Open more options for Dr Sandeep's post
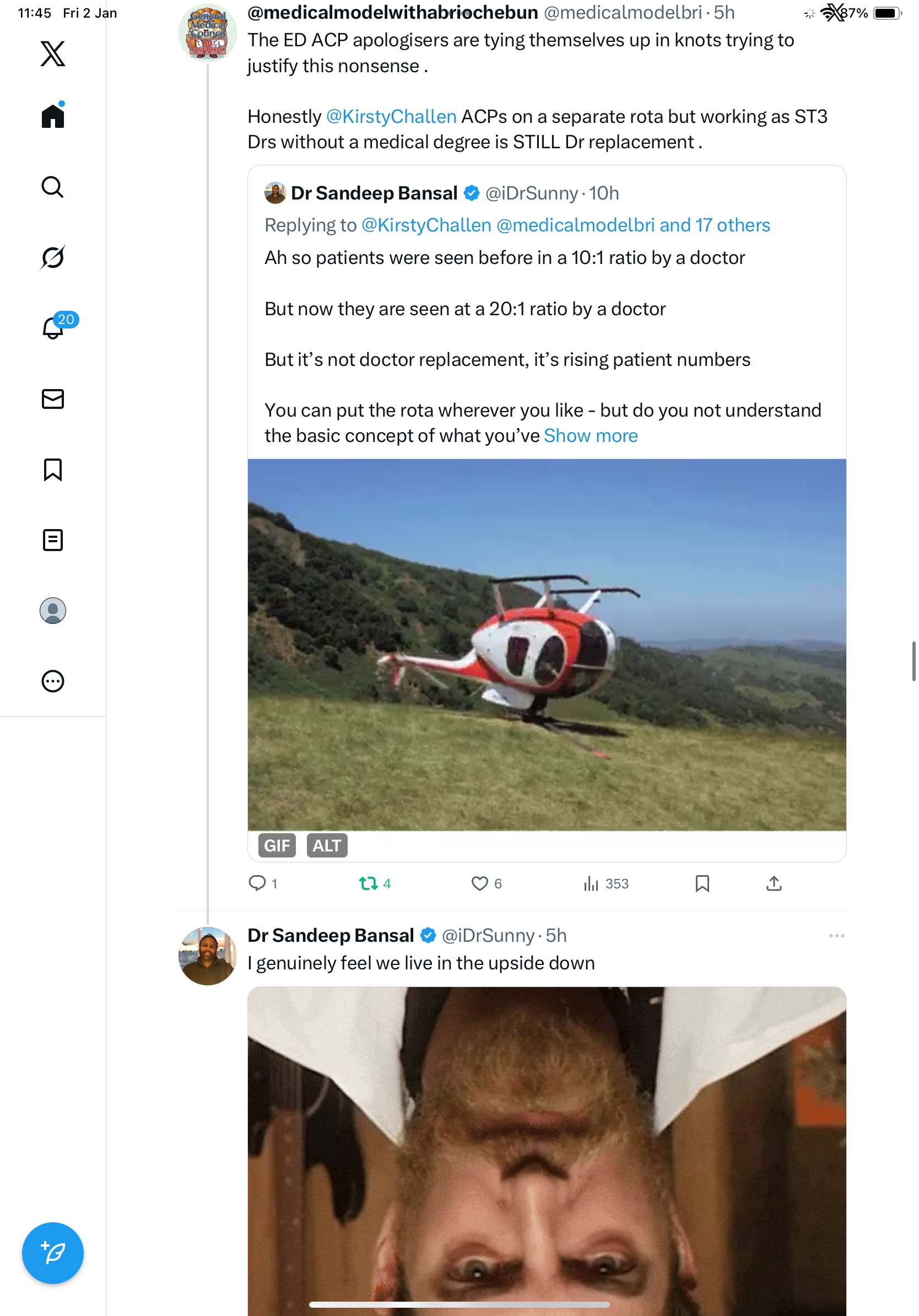This screenshot has width=919, height=1316. point(836,935)
